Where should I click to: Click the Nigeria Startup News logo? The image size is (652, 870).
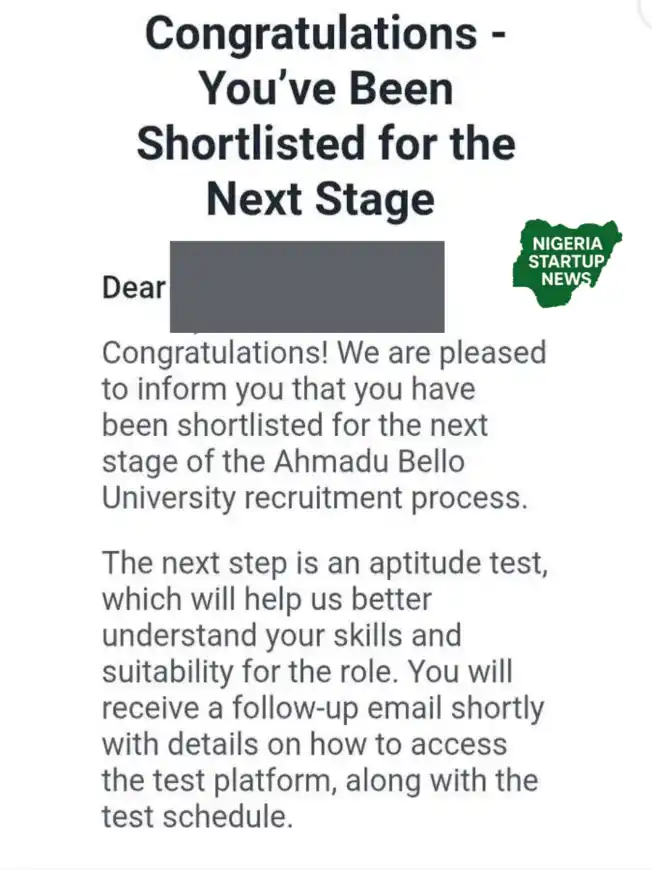point(566,262)
